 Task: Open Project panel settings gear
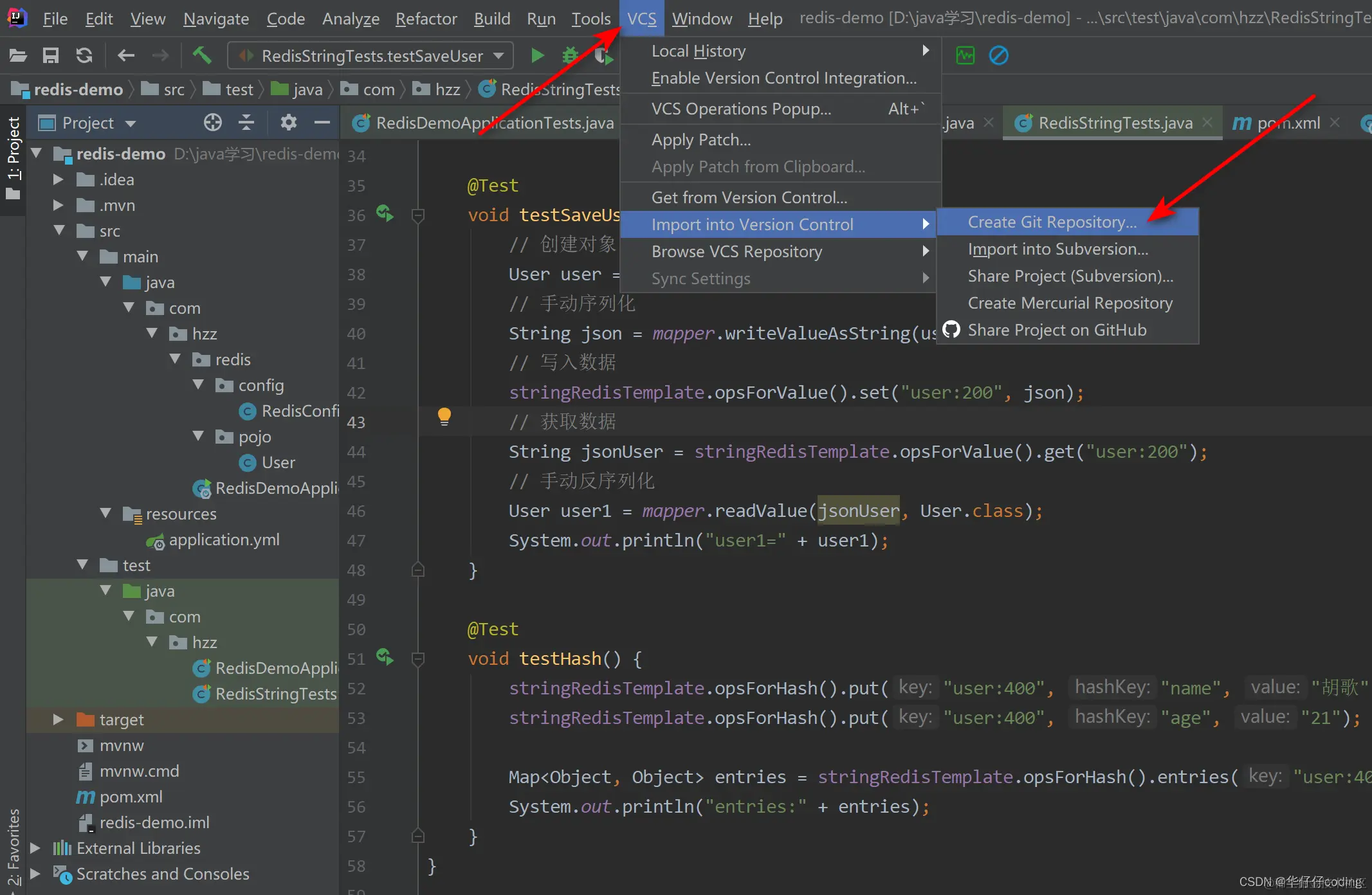[288, 122]
